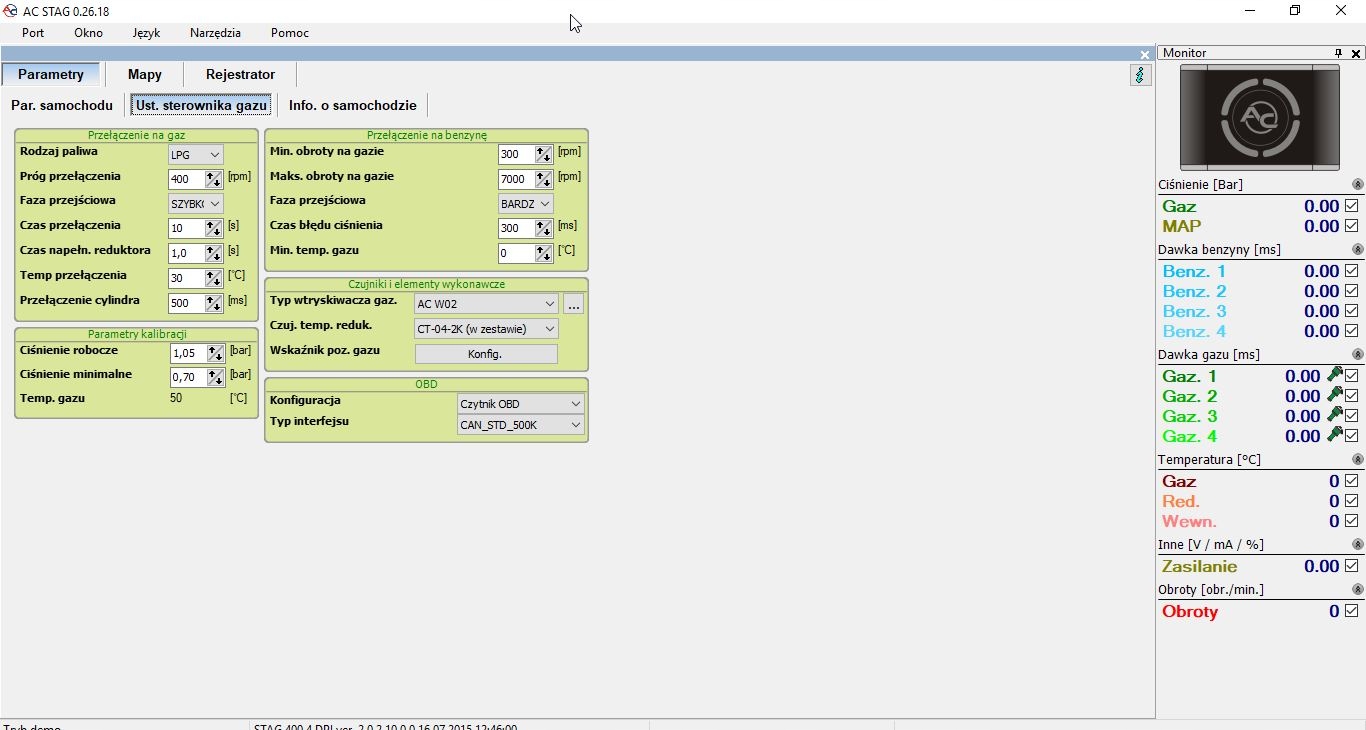Collapse the Temperatura [°C] section icon
This screenshot has width=1366, height=730.
(1357, 459)
